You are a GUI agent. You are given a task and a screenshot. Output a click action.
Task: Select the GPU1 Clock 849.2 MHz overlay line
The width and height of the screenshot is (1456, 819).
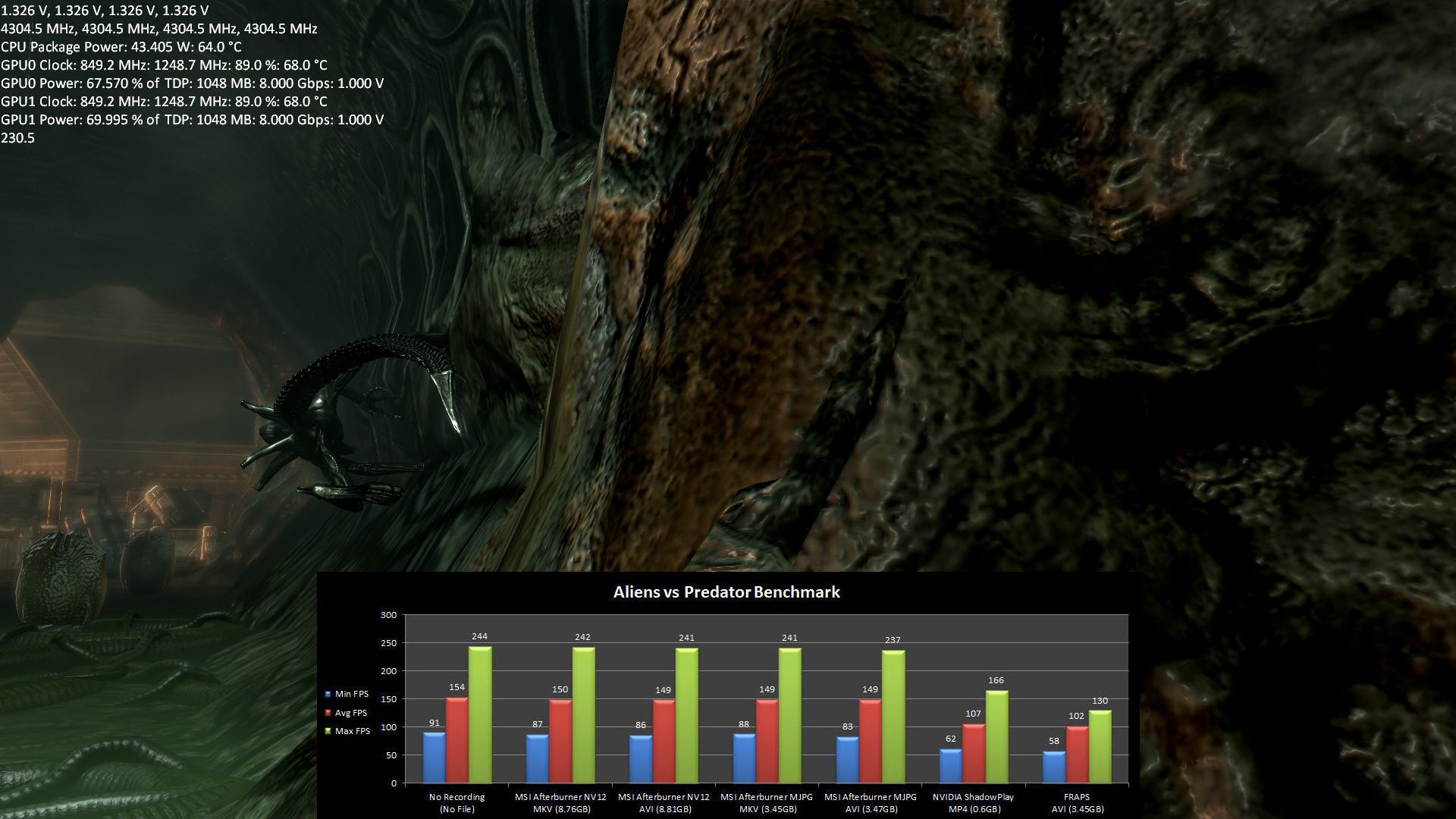click(164, 102)
